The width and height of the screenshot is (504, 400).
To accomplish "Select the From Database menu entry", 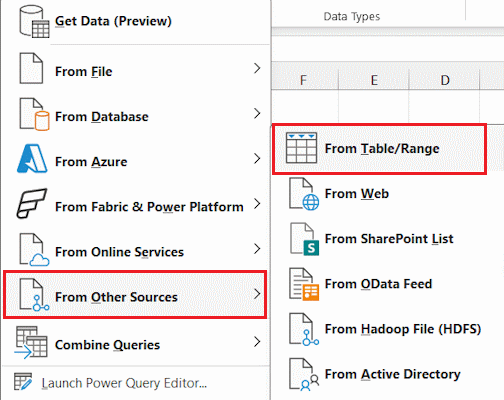I will point(135,114).
